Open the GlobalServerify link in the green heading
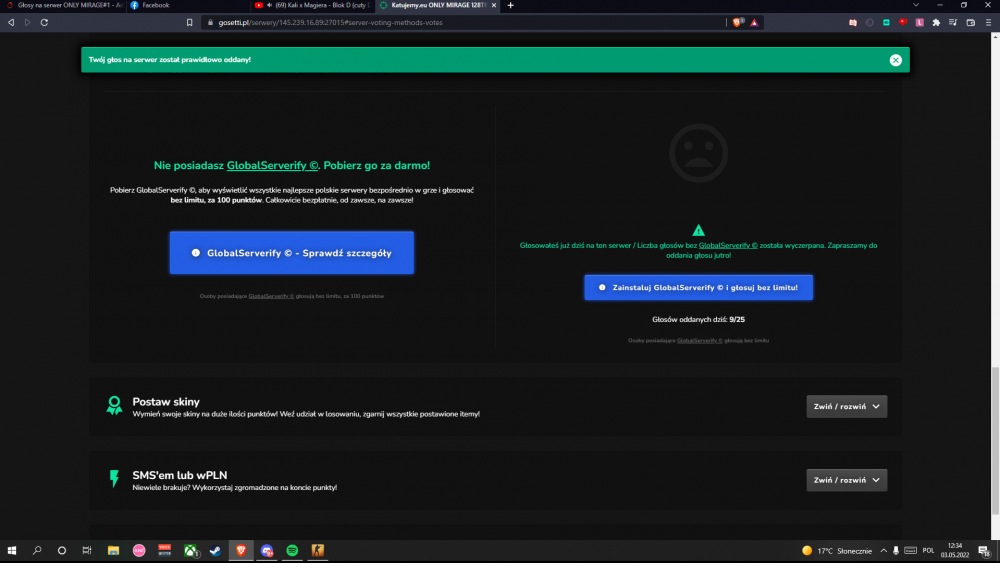Image resolution: width=1000 pixels, height=563 pixels. point(272,166)
